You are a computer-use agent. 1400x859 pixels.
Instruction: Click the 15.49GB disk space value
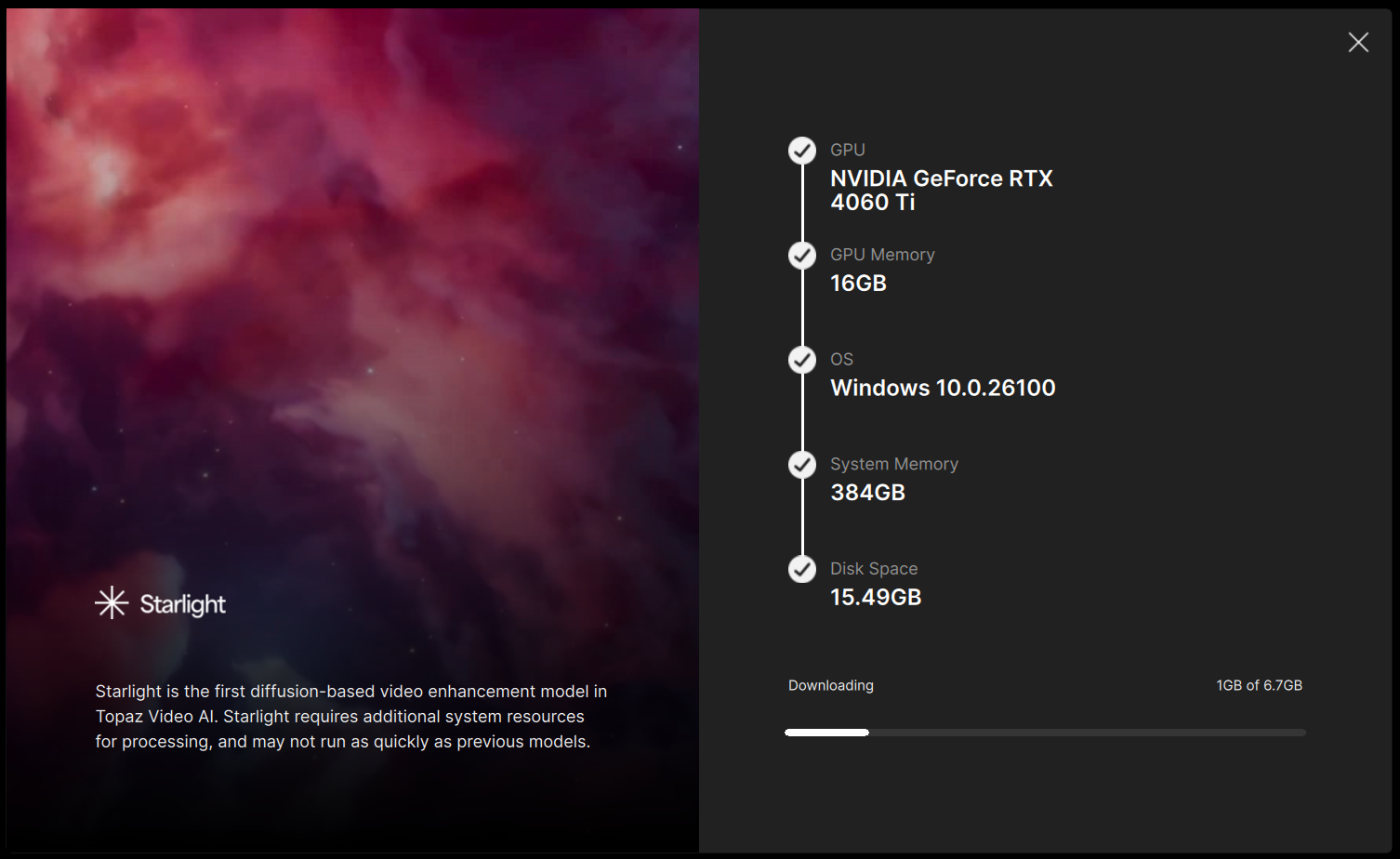coord(876,597)
